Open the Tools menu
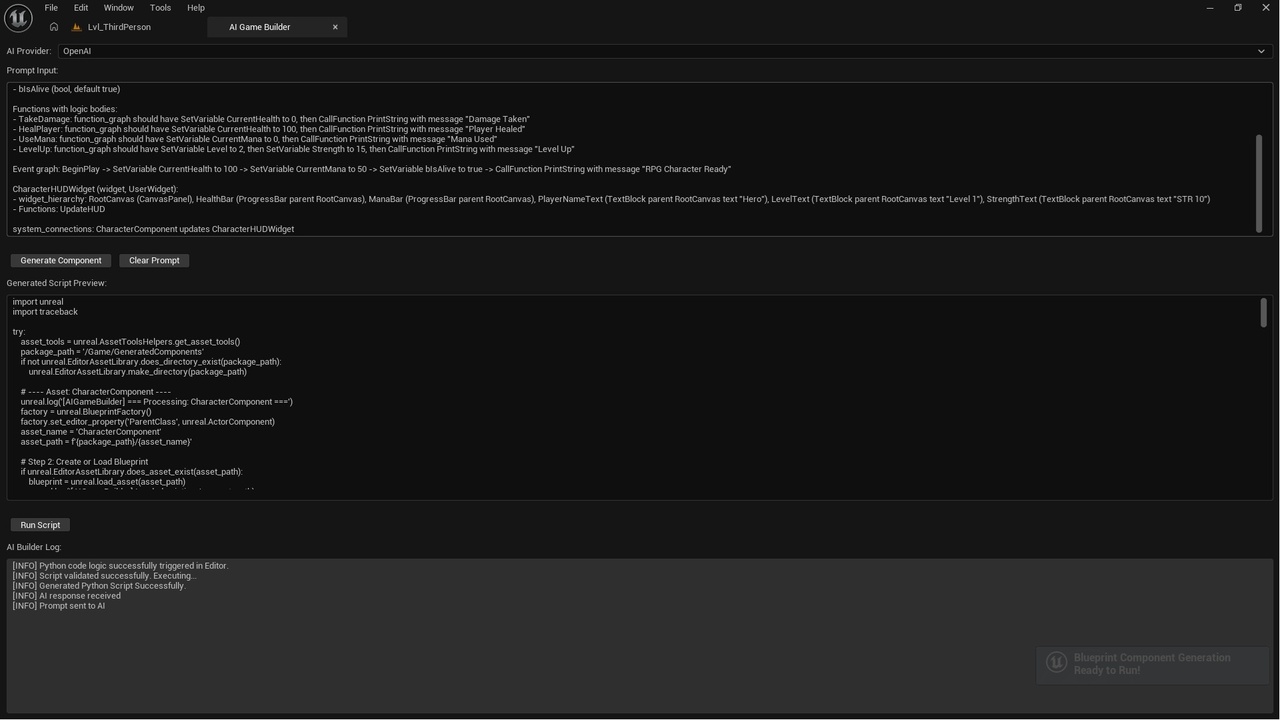Image resolution: width=1280 pixels, height=720 pixels. [160, 8]
